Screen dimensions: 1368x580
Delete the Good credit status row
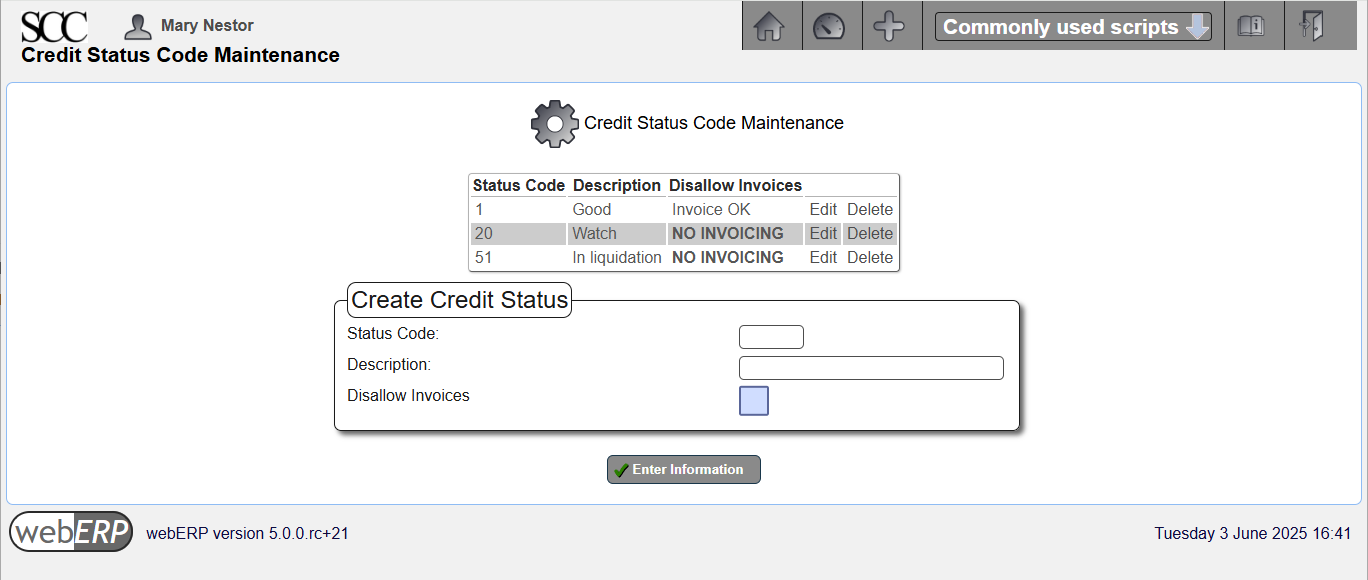tap(870, 210)
